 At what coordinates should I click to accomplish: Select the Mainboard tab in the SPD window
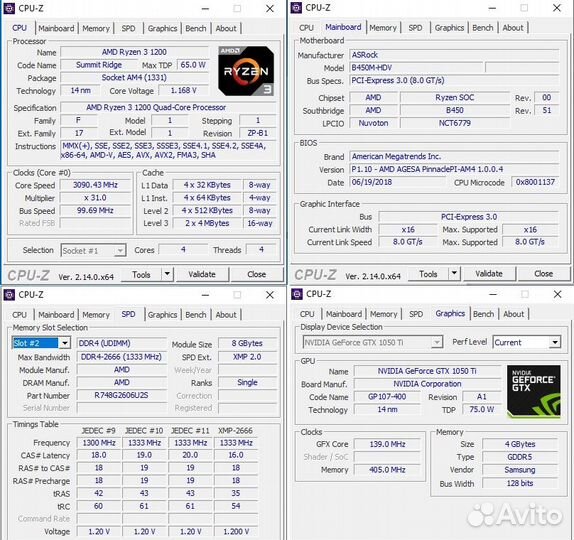pyautogui.click(x=56, y=315)
